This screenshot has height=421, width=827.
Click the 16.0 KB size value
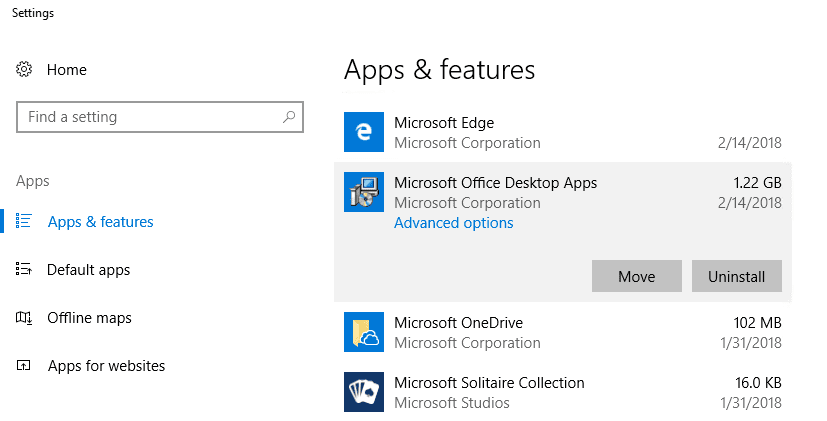[x=758, y=382]
